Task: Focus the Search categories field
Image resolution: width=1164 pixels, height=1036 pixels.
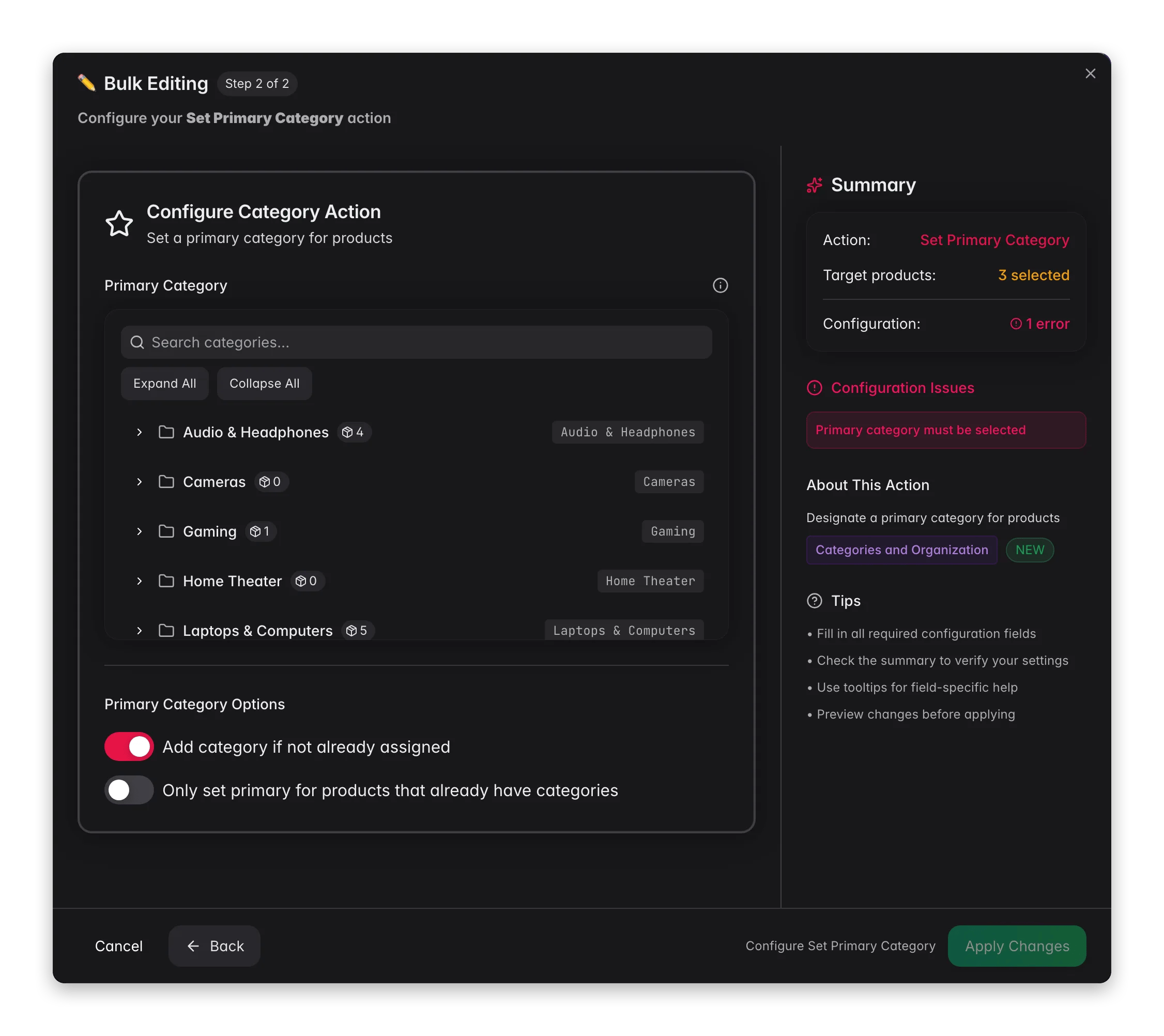Action: click(x=416, y=342)
